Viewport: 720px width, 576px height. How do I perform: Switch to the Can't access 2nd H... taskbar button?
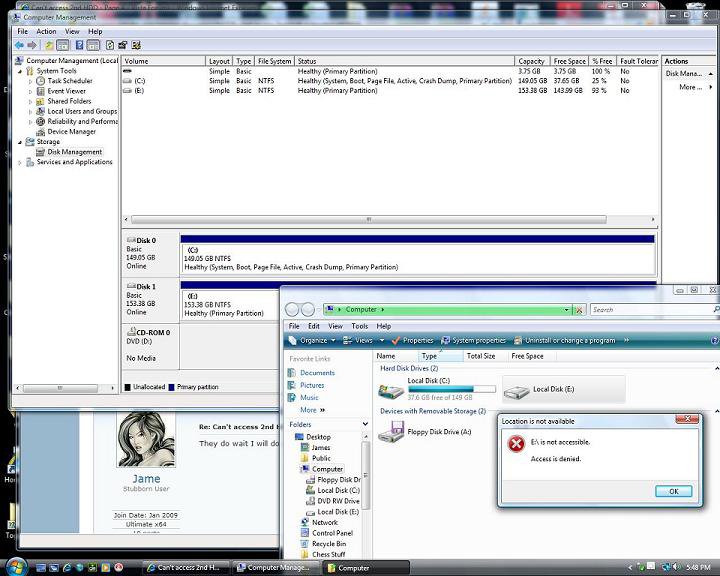[185, 568]
